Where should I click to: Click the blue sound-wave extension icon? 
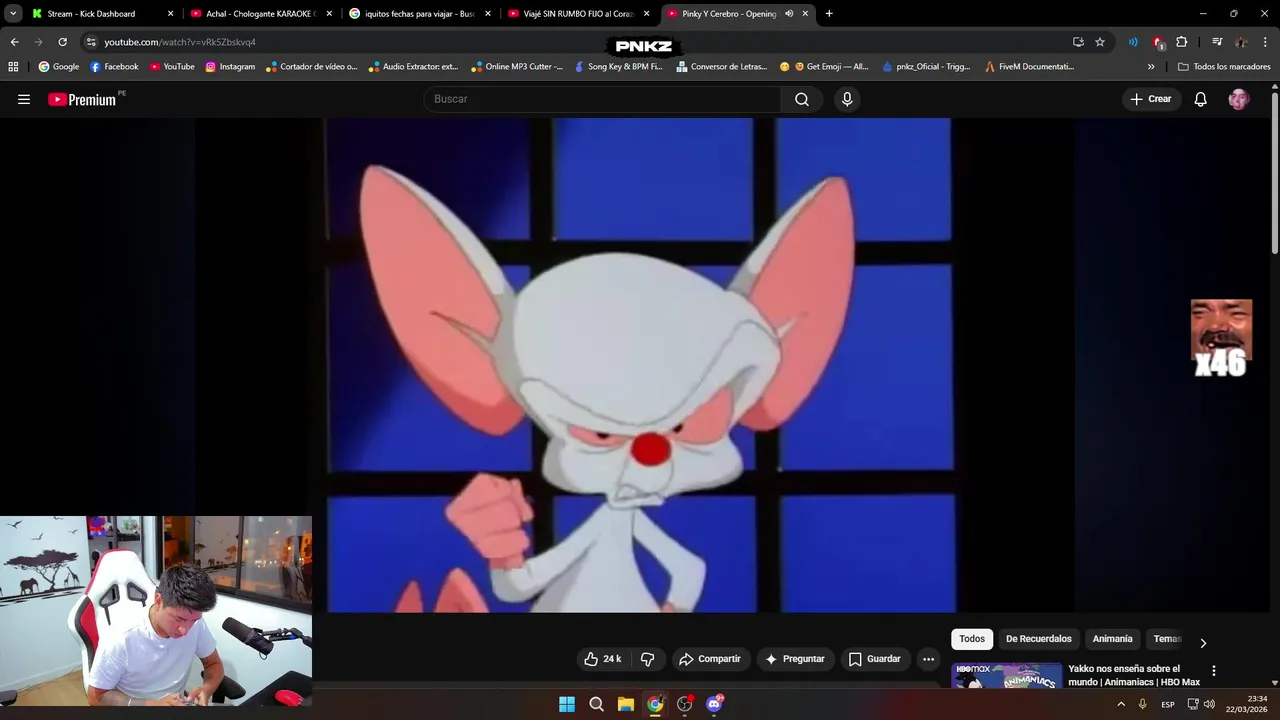(1133, 42)
